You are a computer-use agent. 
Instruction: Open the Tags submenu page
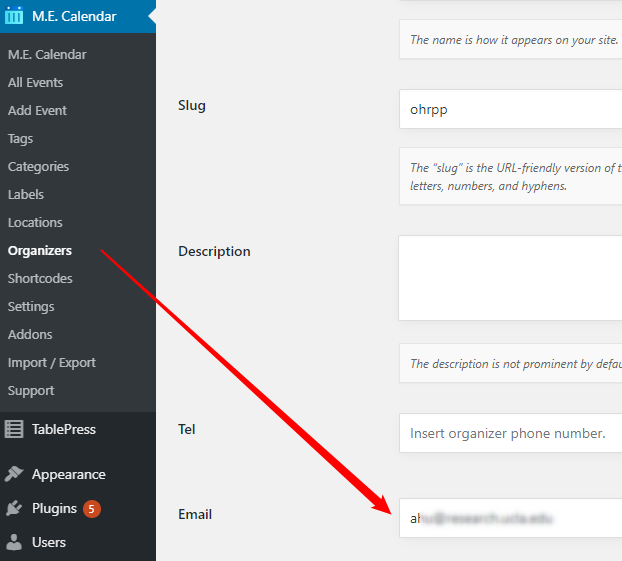click(x=20, y=138)
